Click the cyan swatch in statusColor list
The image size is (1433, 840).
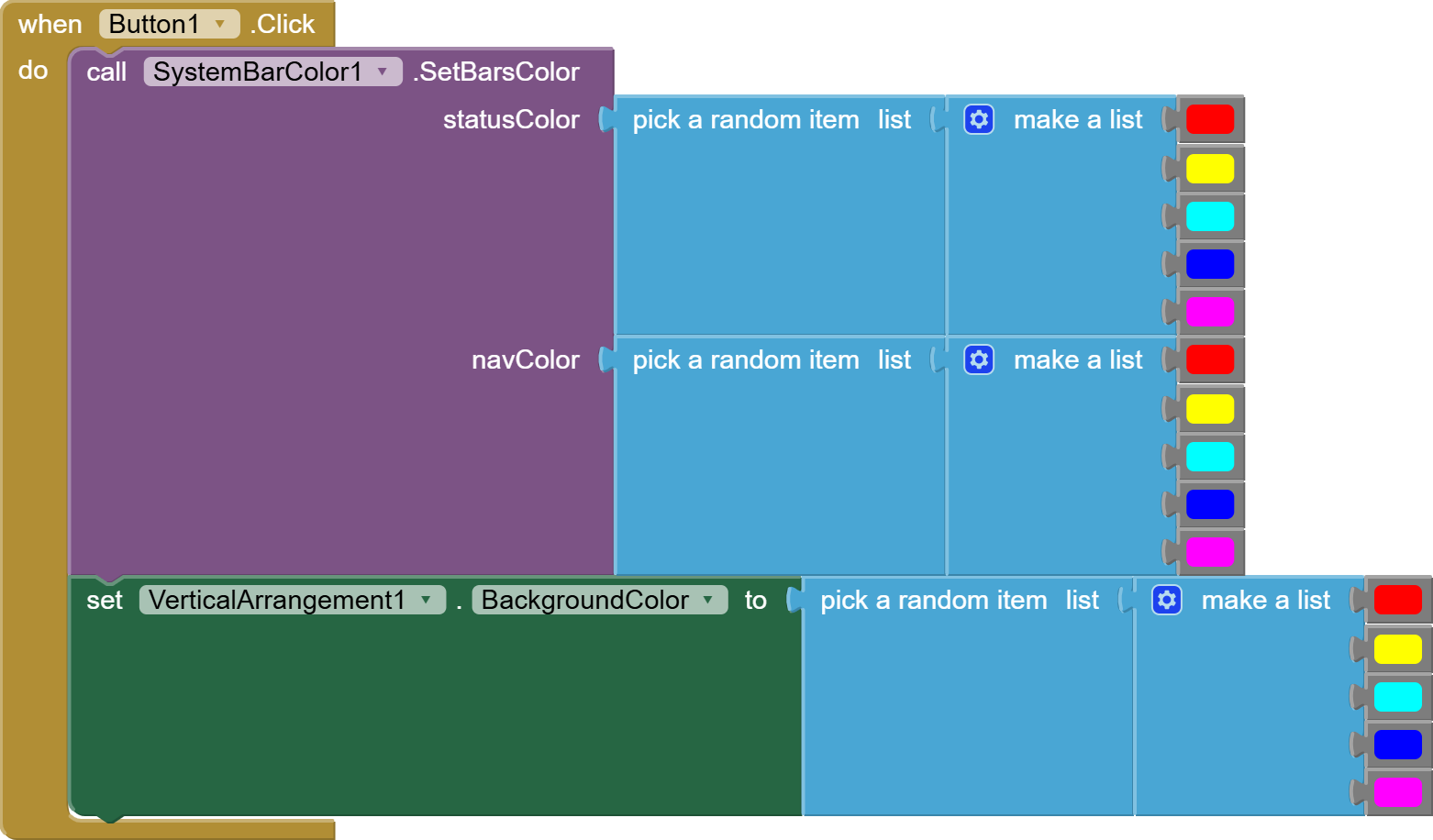(1209, 216)
